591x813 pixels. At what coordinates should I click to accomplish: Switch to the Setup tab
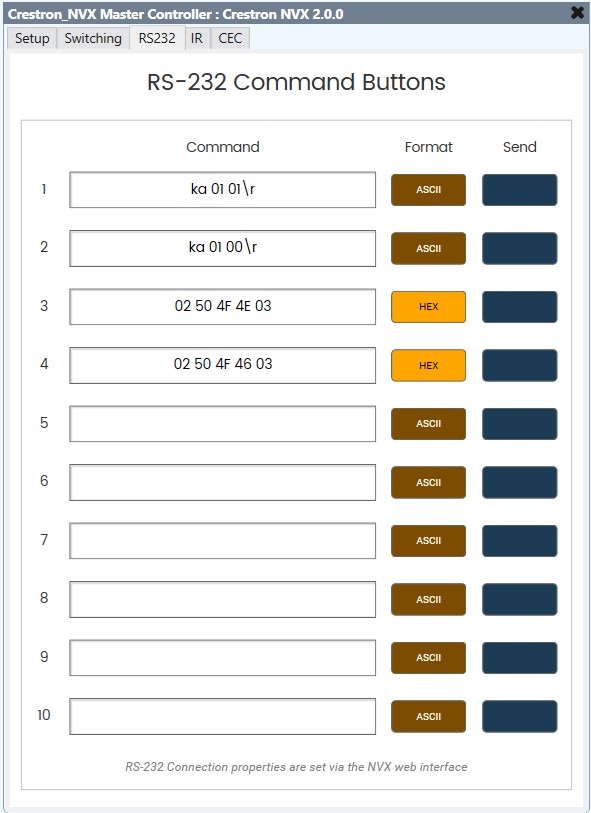(x=30, y=38)
